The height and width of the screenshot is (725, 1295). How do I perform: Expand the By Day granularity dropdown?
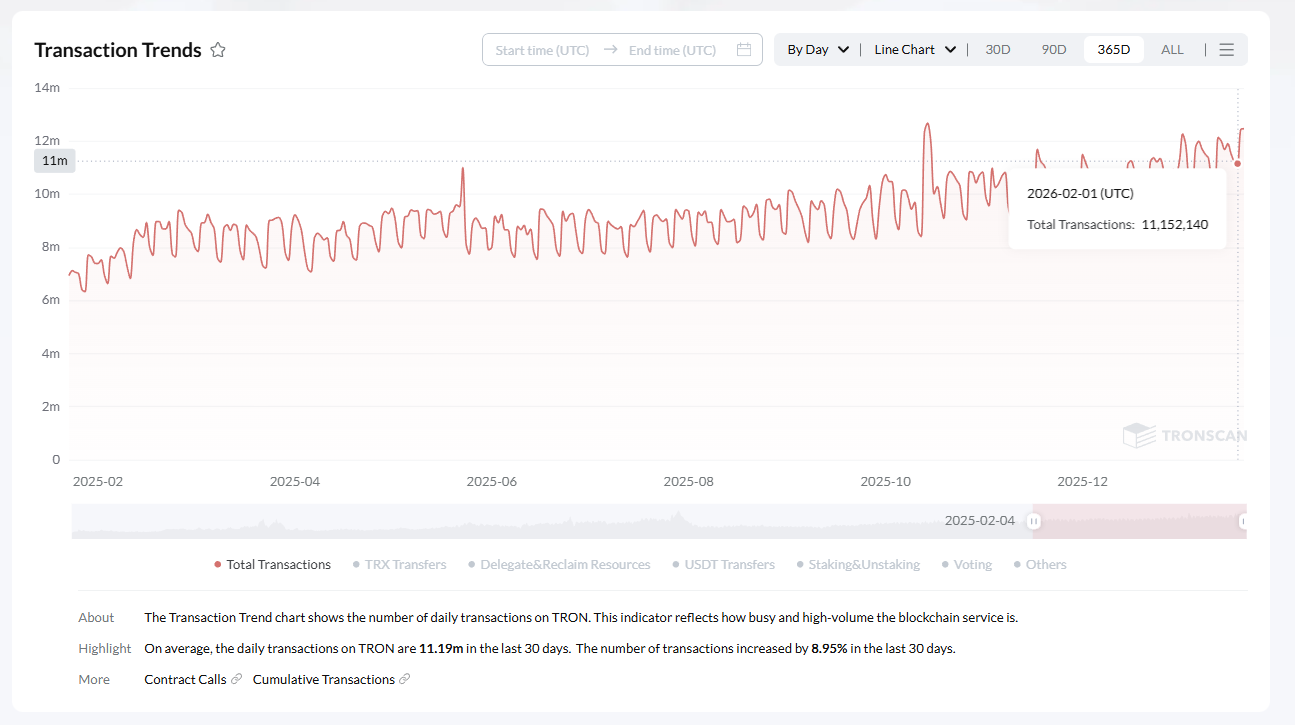click(818, 50)
